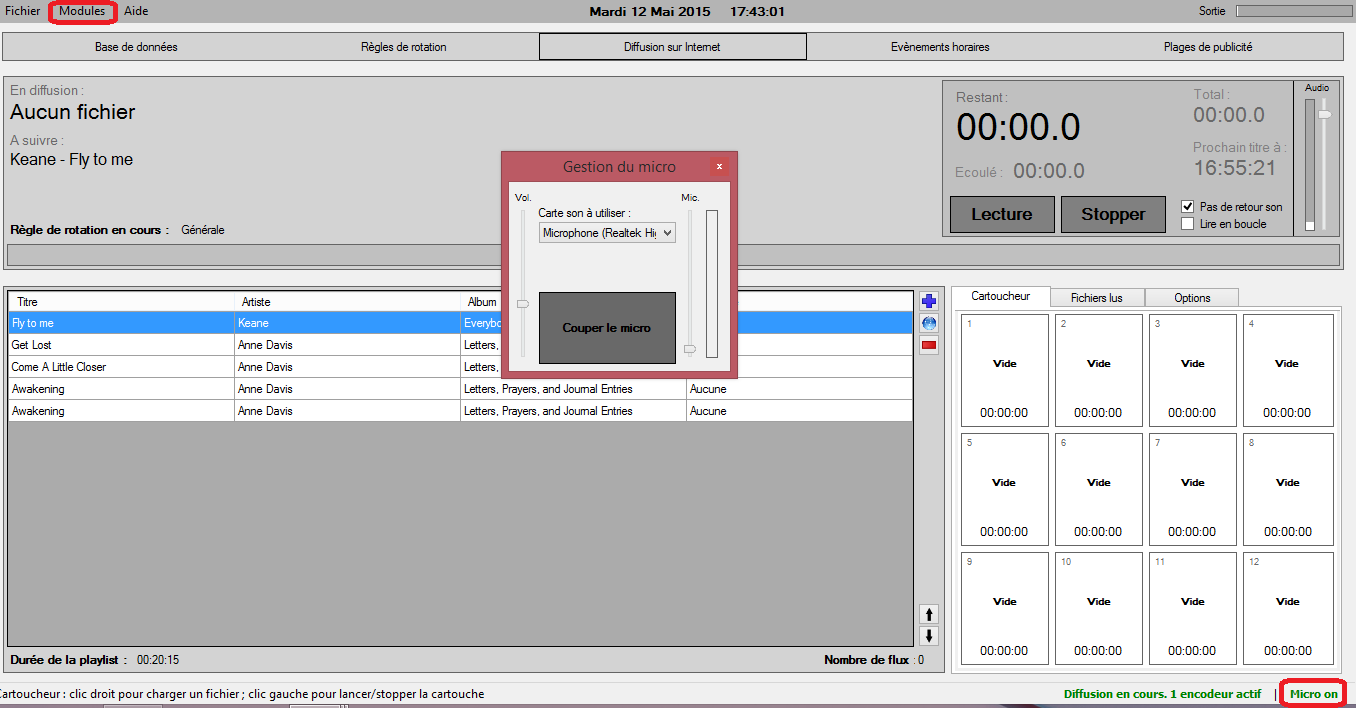Open the Fichier menu
Screen dimensions: 1356x708
[23, 12]
